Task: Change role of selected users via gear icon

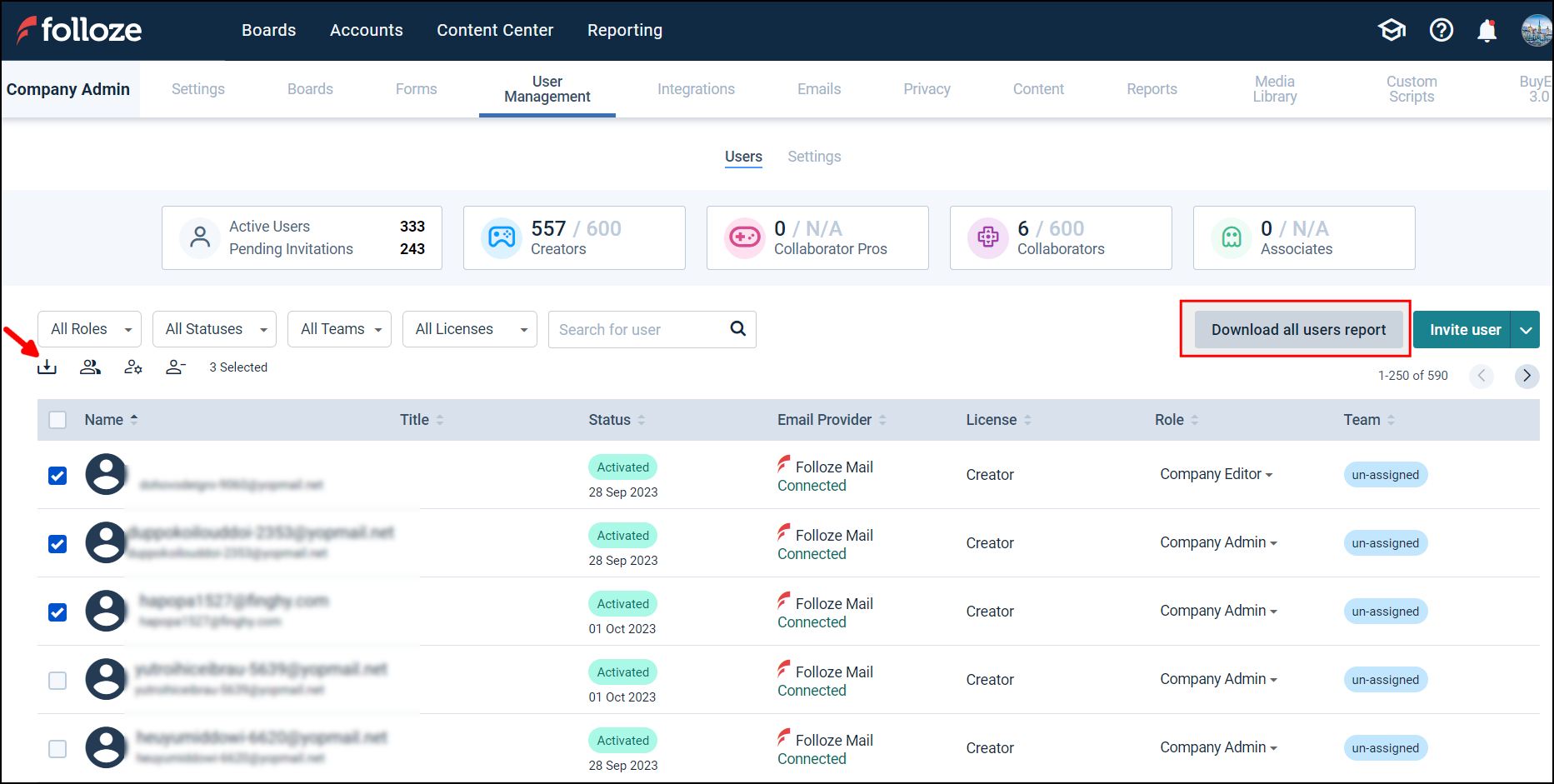Action: coord(132,367)
